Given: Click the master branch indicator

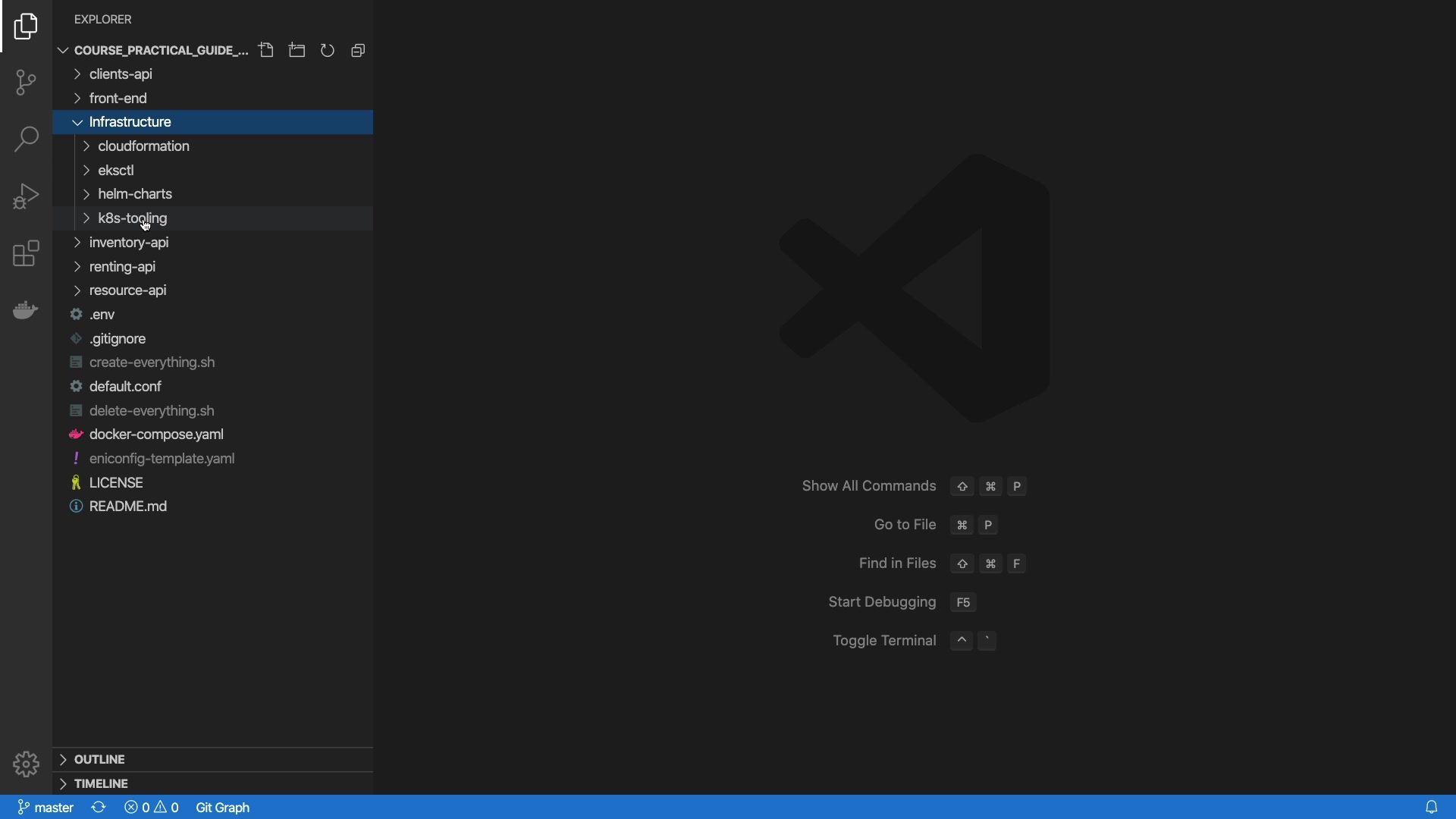Looking at the screenshot, I should pyautogui.click(x=45, y=808).
